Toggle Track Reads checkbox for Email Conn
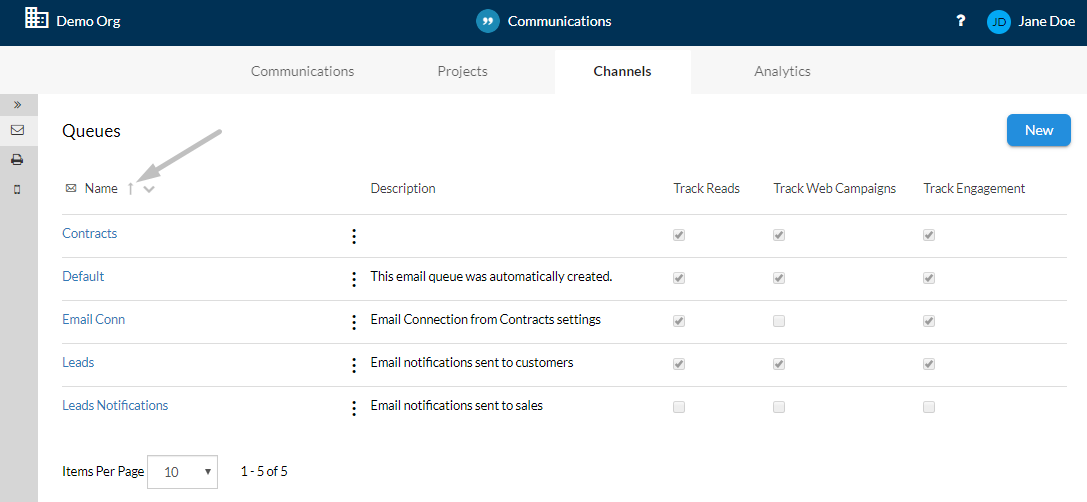1087x502 pixels. 679,321
